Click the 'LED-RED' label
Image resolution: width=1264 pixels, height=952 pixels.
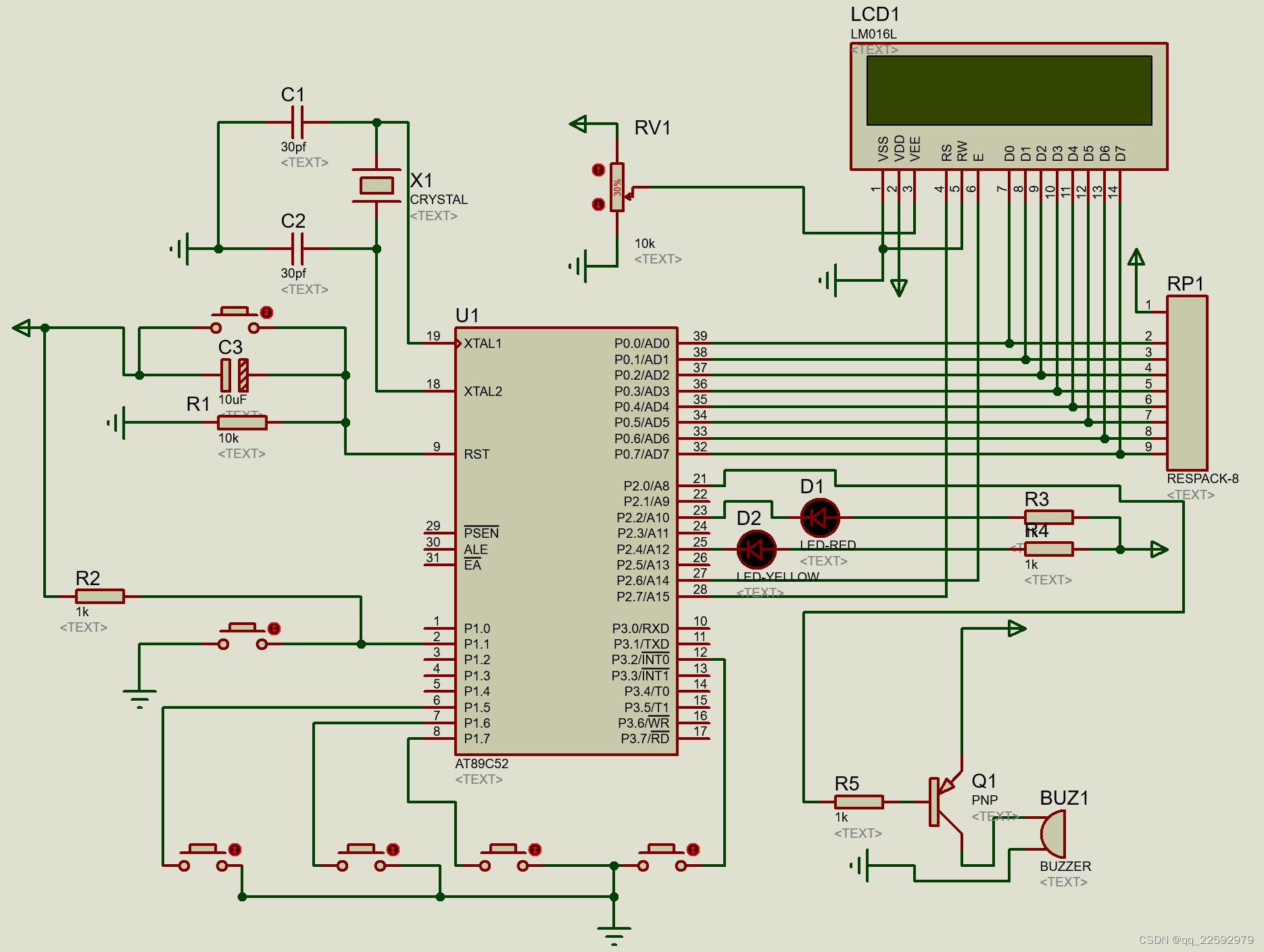tap(828, 545)
